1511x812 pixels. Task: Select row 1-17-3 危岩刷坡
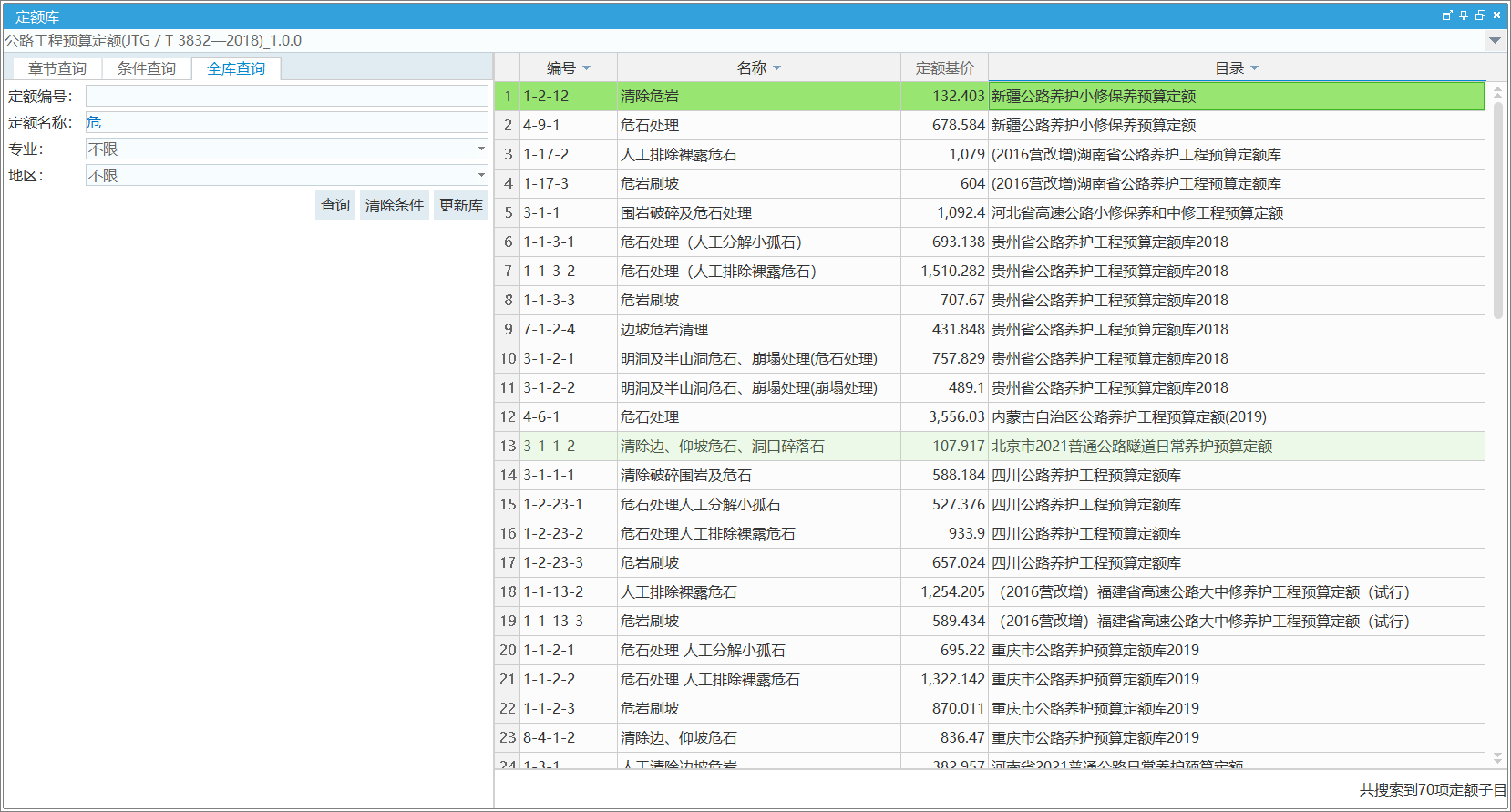(989, 183)
